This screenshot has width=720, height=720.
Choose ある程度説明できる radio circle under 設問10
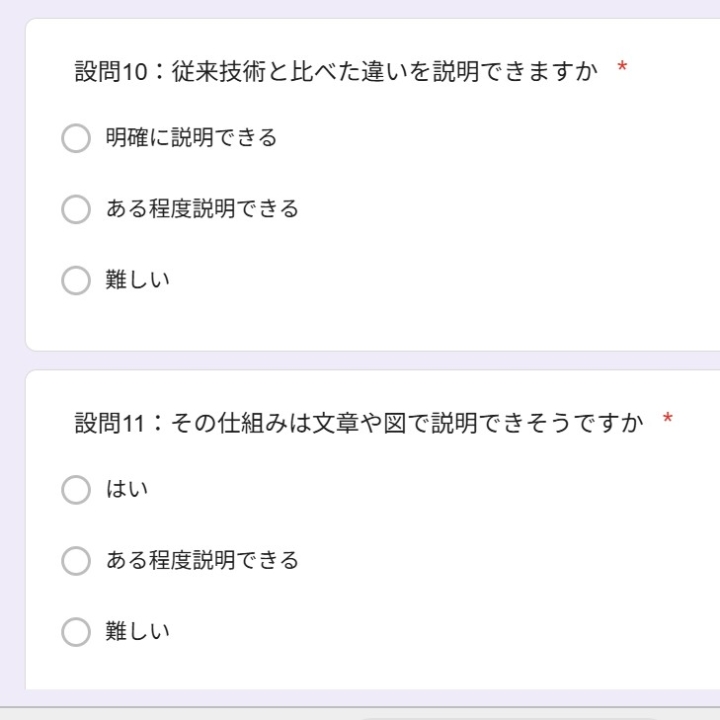(x=76, y=209)
